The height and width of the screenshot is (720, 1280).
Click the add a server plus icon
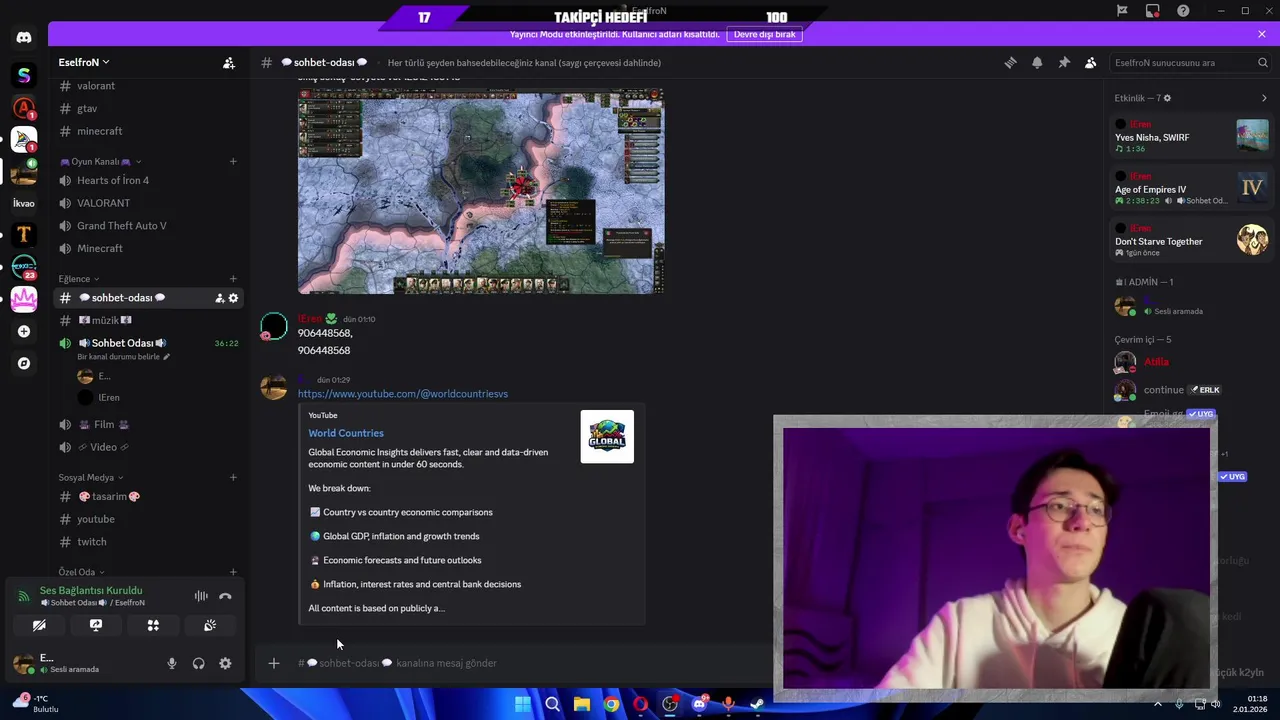coord(24,331)
